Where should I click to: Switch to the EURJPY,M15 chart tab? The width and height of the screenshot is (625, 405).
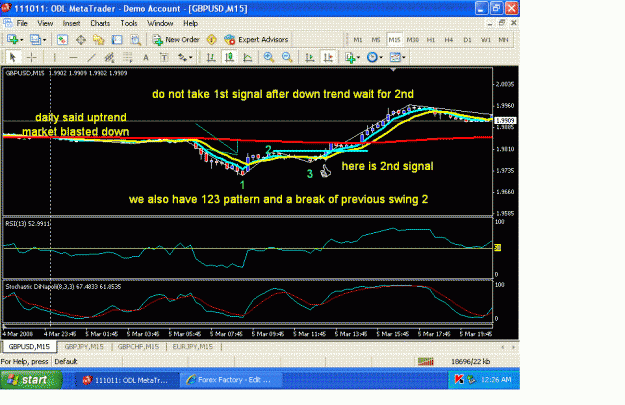tap(193, 347)
